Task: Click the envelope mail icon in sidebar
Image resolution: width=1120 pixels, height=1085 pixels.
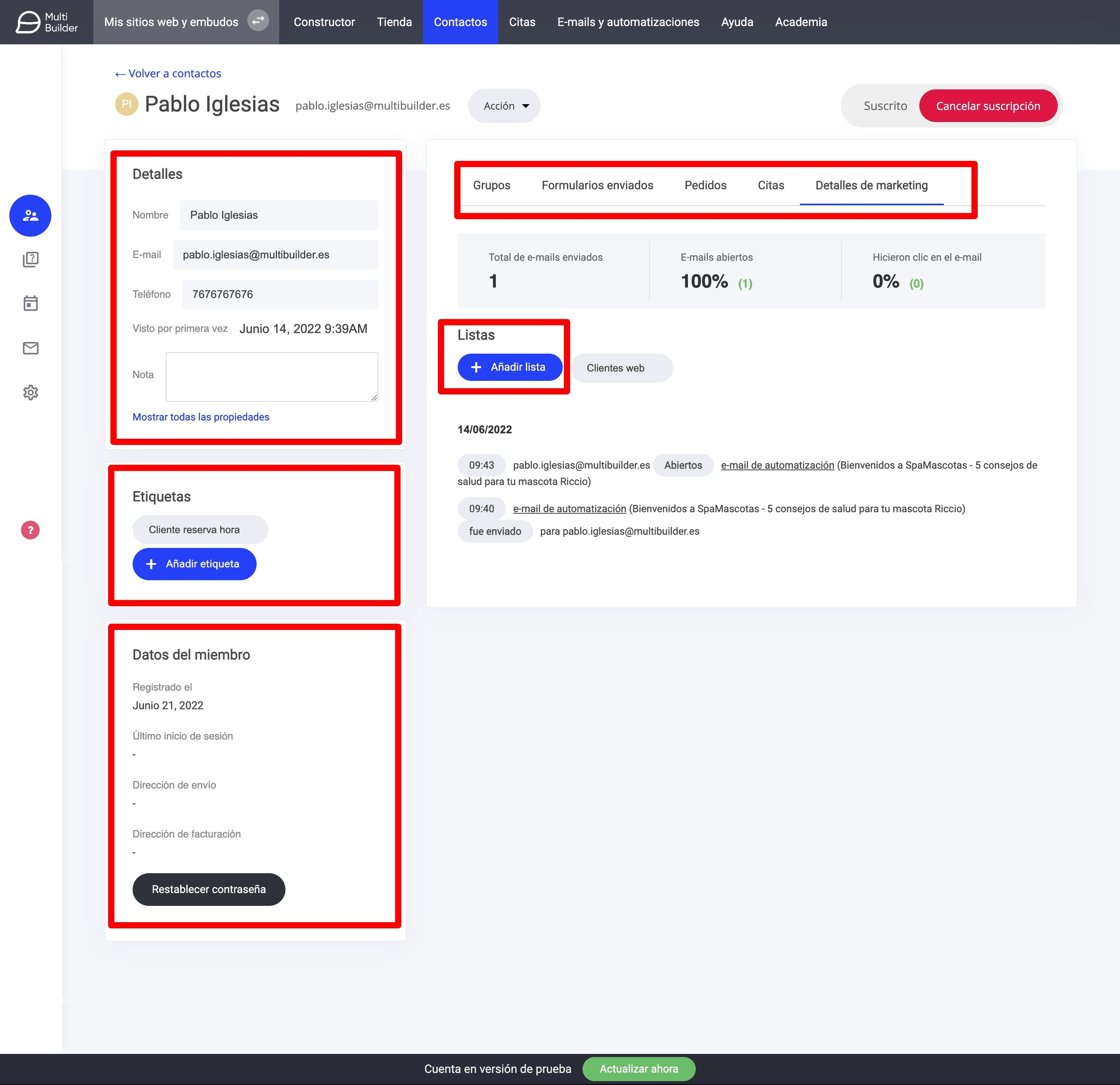Action: [x=30, y=348]
